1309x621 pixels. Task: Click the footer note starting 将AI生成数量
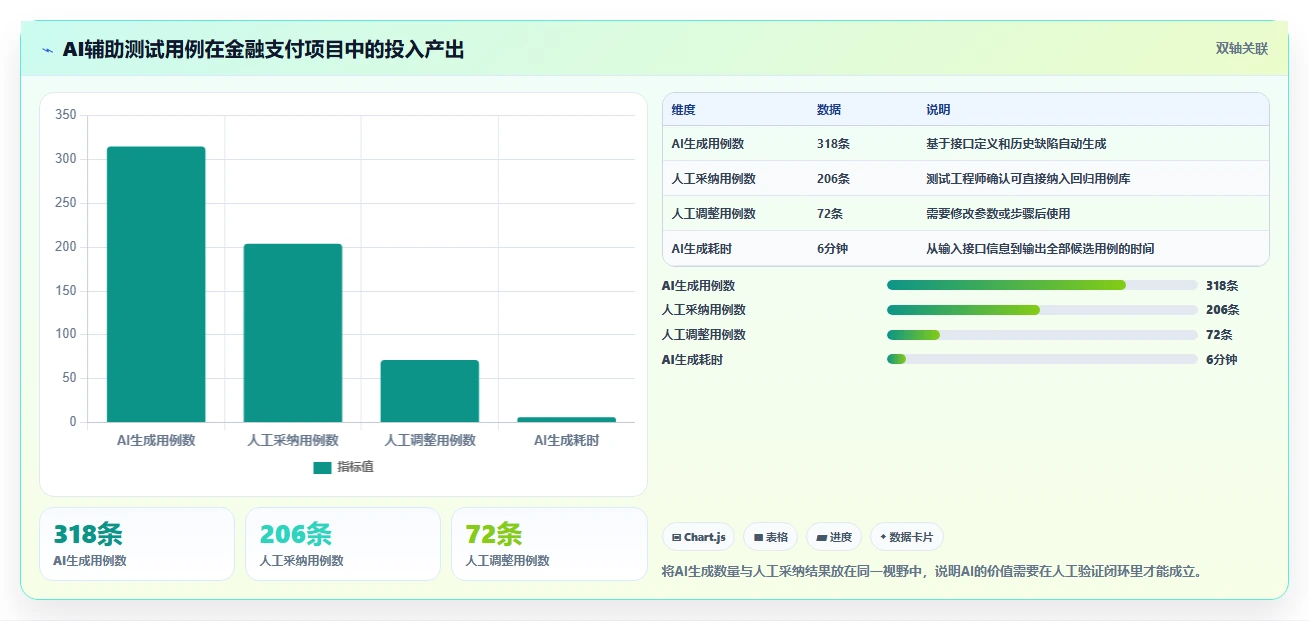pos(932,572)
